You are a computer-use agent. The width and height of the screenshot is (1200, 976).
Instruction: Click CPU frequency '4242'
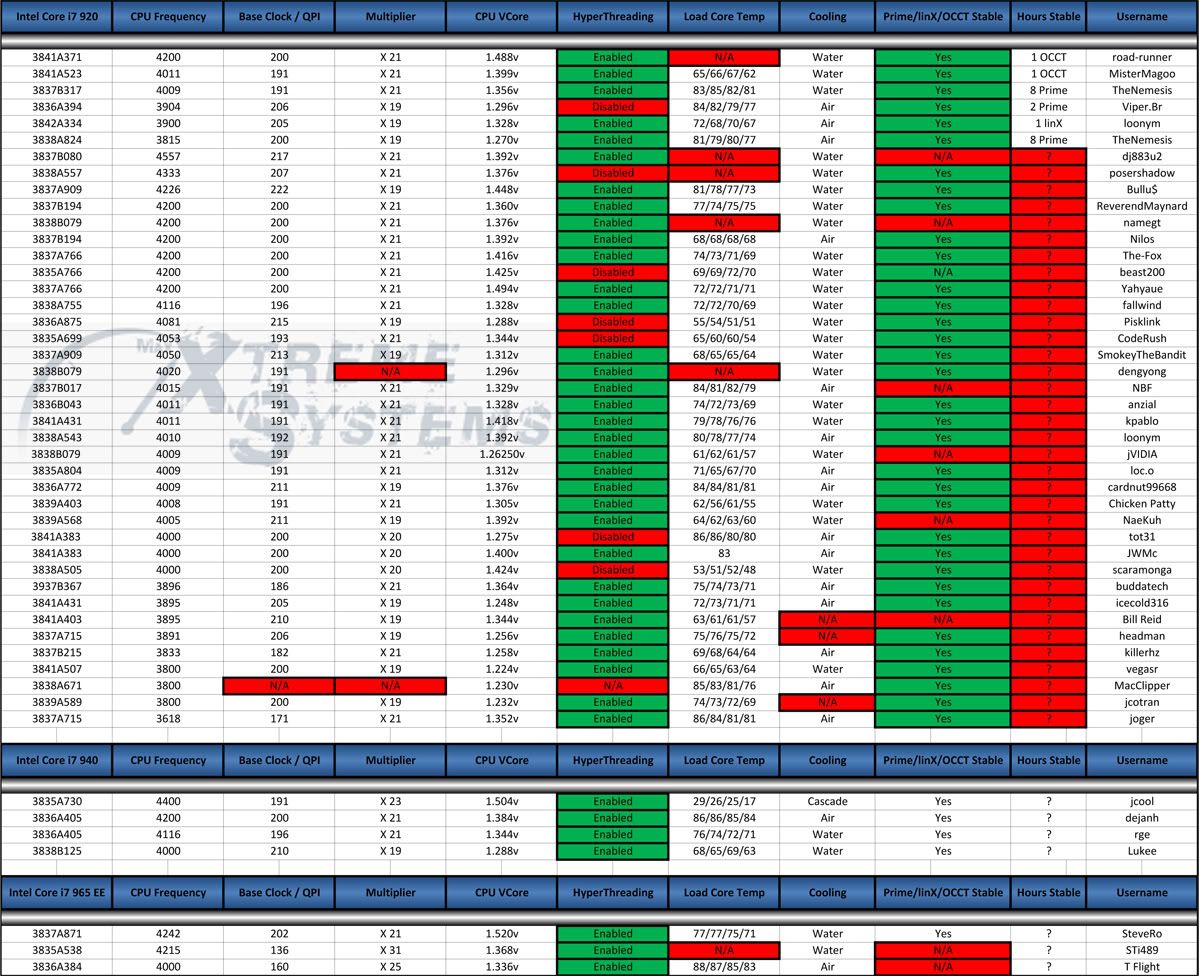(x=168, y=934)
